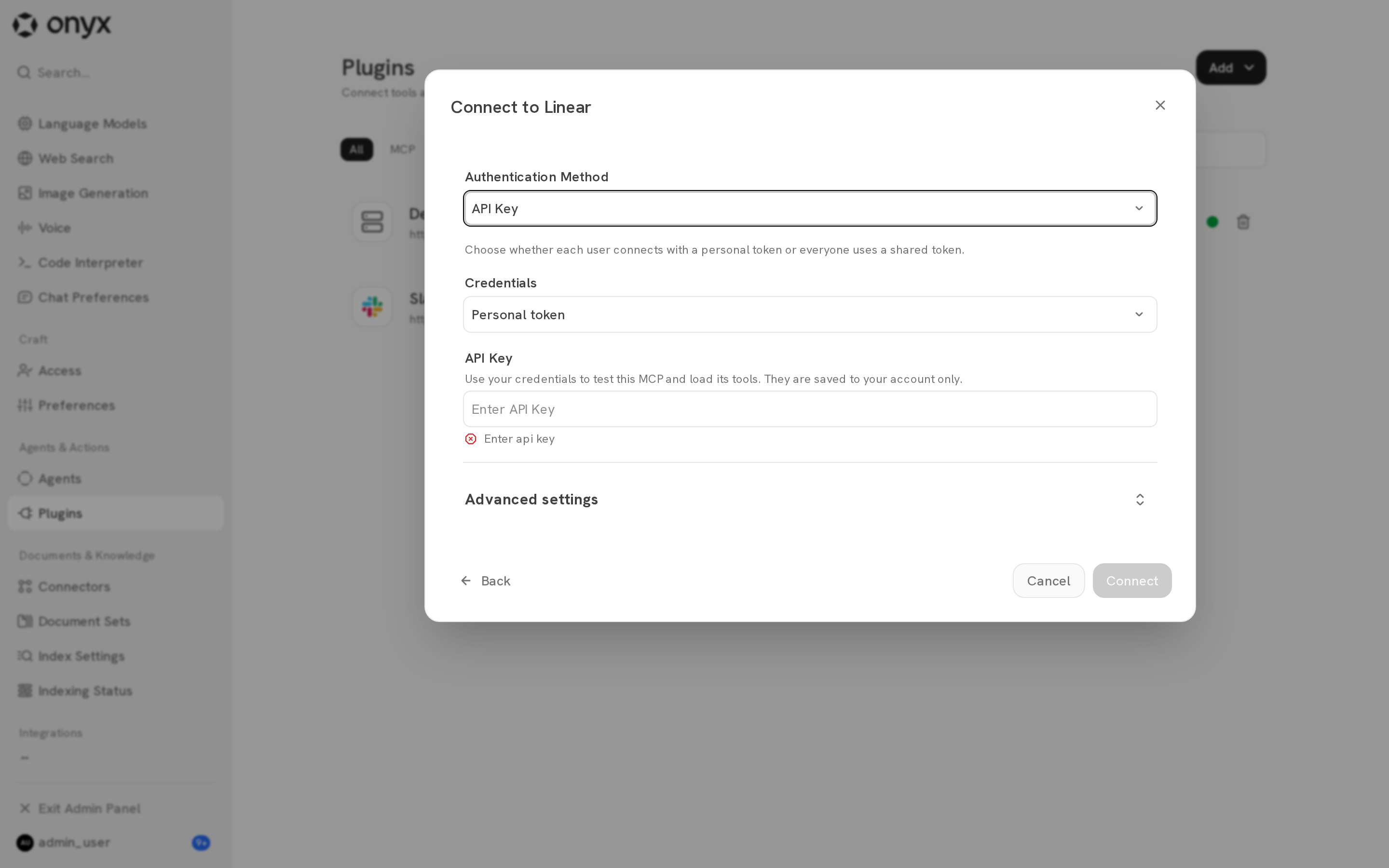Select Plugins in the sidebar

coord(115,513)
